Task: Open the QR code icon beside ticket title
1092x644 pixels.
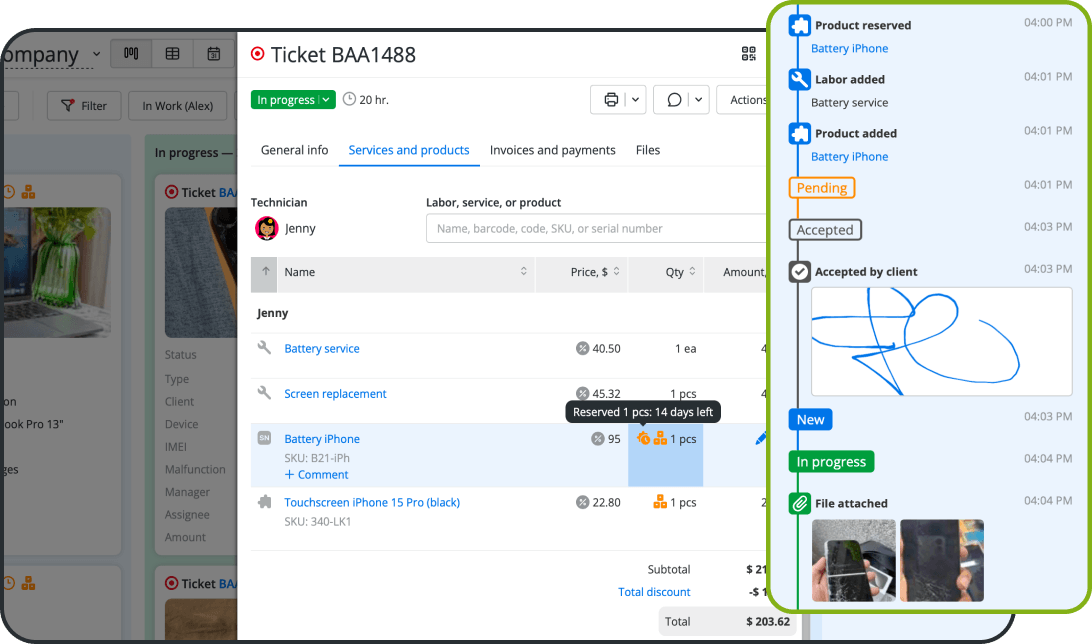Action: (749, 54)
